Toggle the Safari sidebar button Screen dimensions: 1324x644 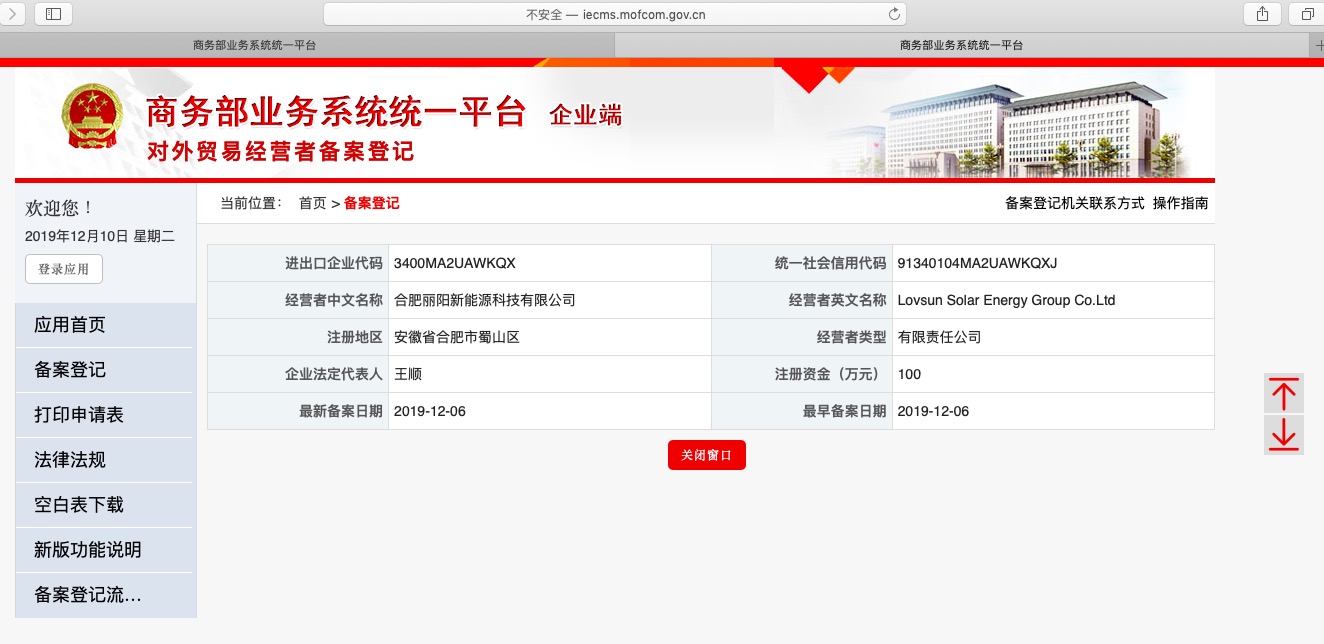pos(53,14)
